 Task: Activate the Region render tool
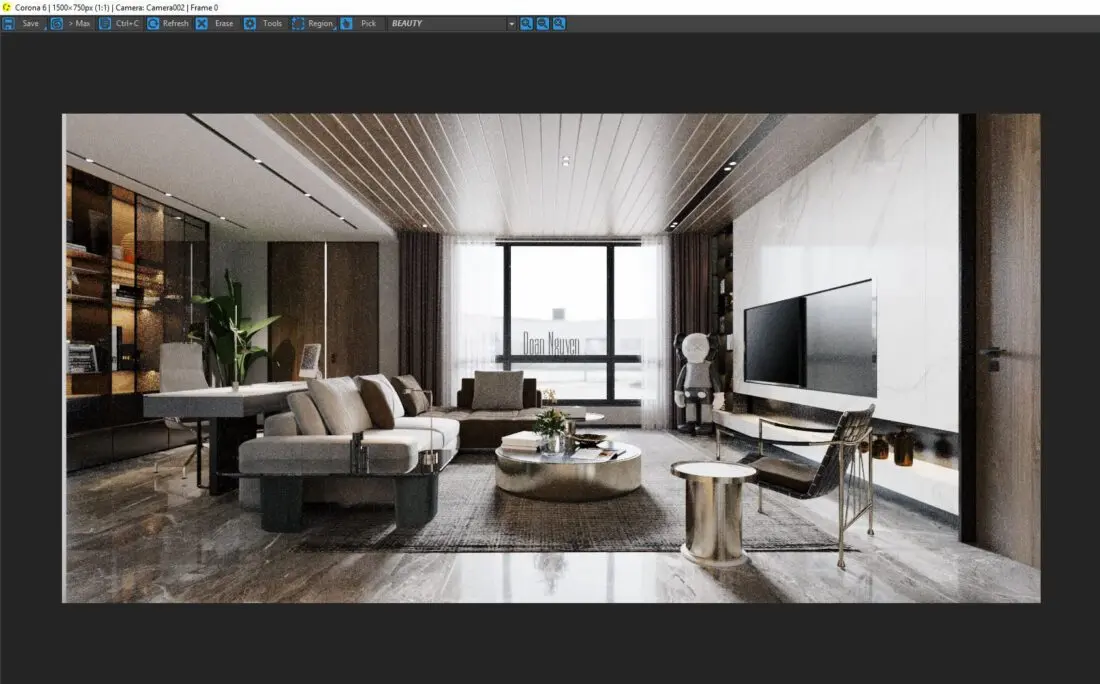click(312, 23)
